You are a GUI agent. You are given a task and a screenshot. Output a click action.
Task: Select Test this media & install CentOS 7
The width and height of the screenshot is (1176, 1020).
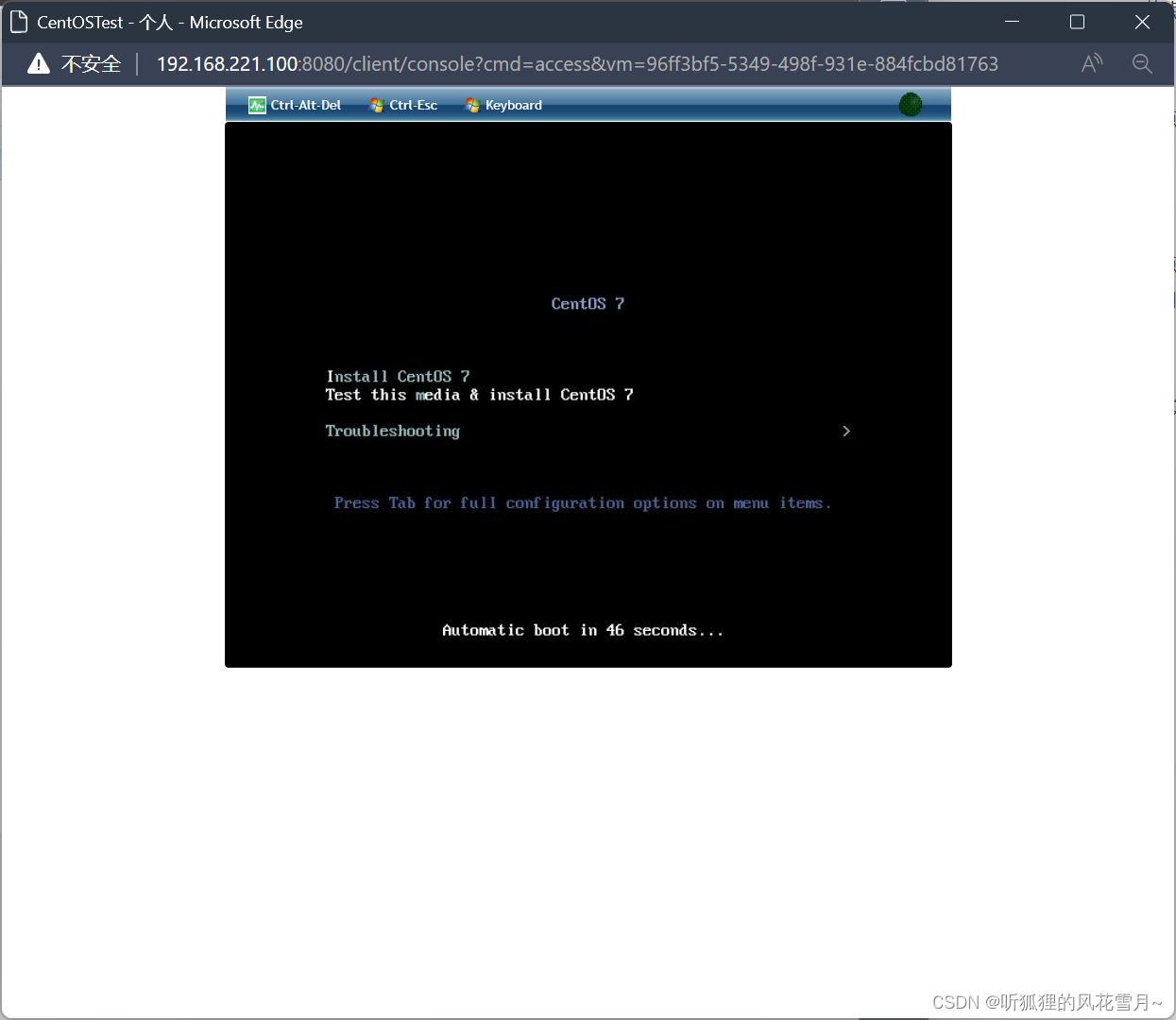pyautogui.click(x=479, y=395)
